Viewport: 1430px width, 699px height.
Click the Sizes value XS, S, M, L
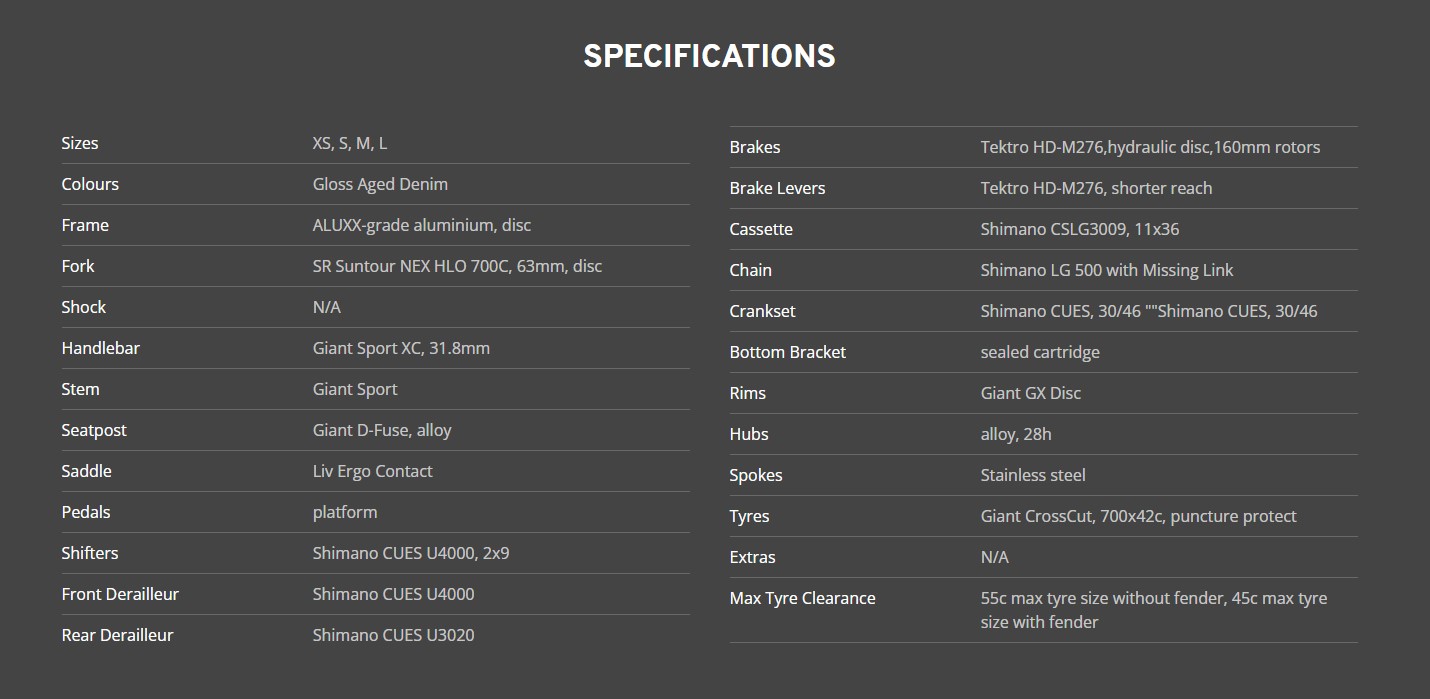pyautogui.click(x=350, y=143)
